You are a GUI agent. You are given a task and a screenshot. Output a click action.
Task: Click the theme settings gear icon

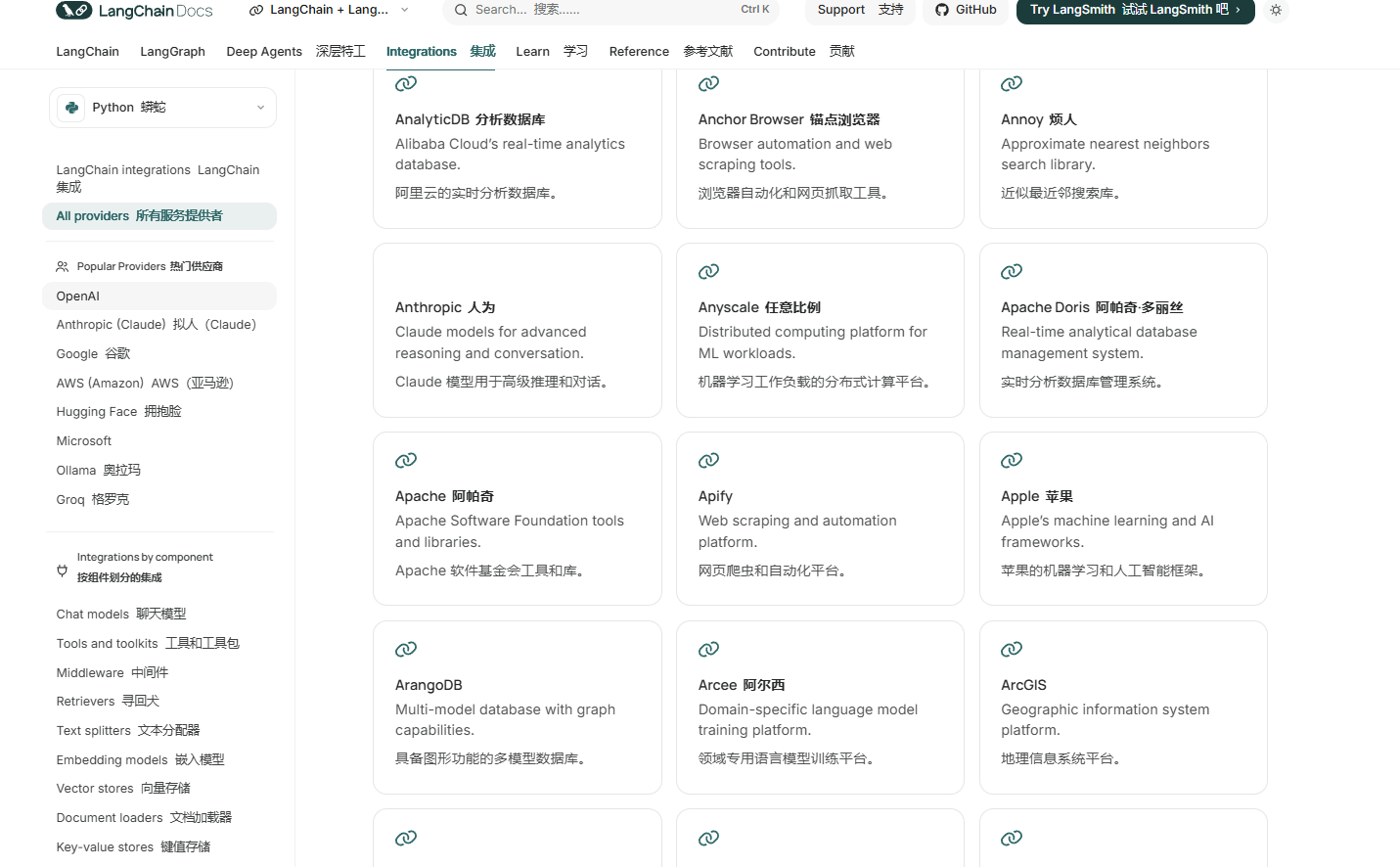(1276, 9)
